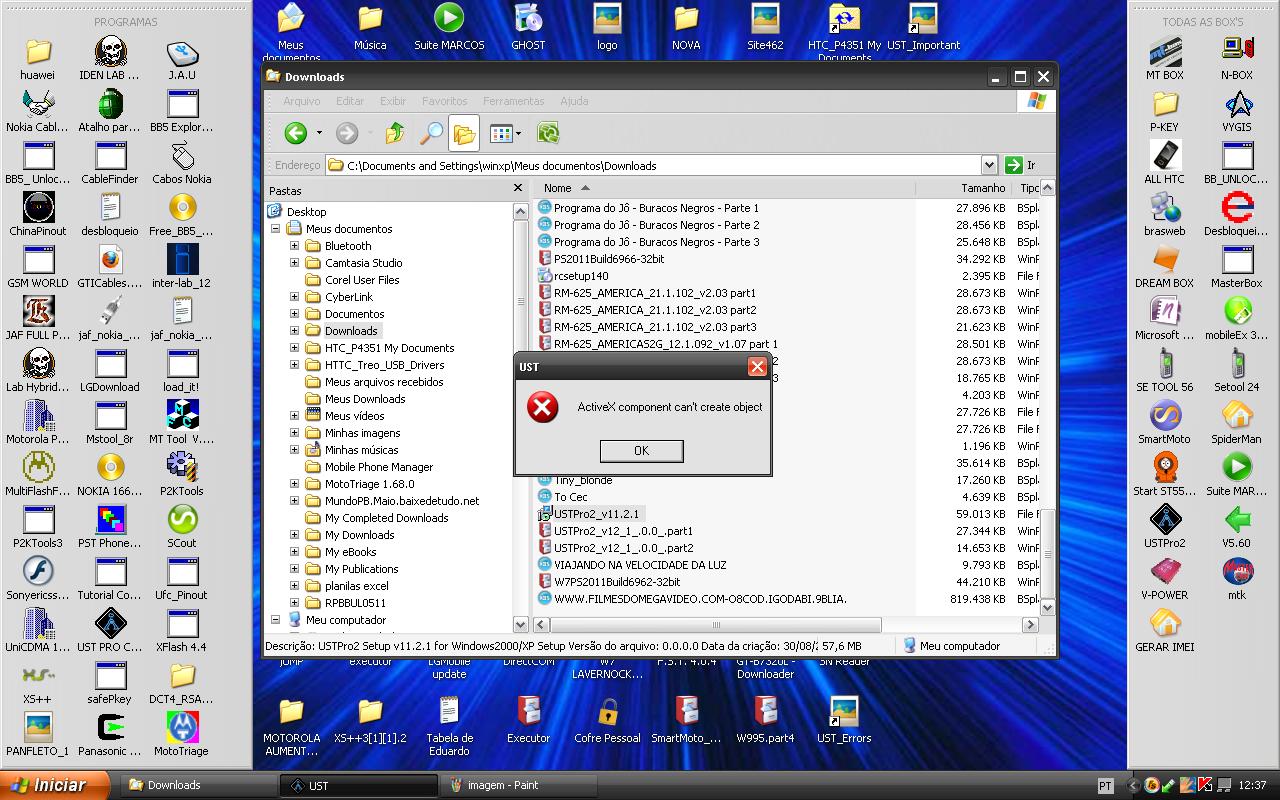
Task: Open the Back history dropdown arrow
Action: coord(319,133)
